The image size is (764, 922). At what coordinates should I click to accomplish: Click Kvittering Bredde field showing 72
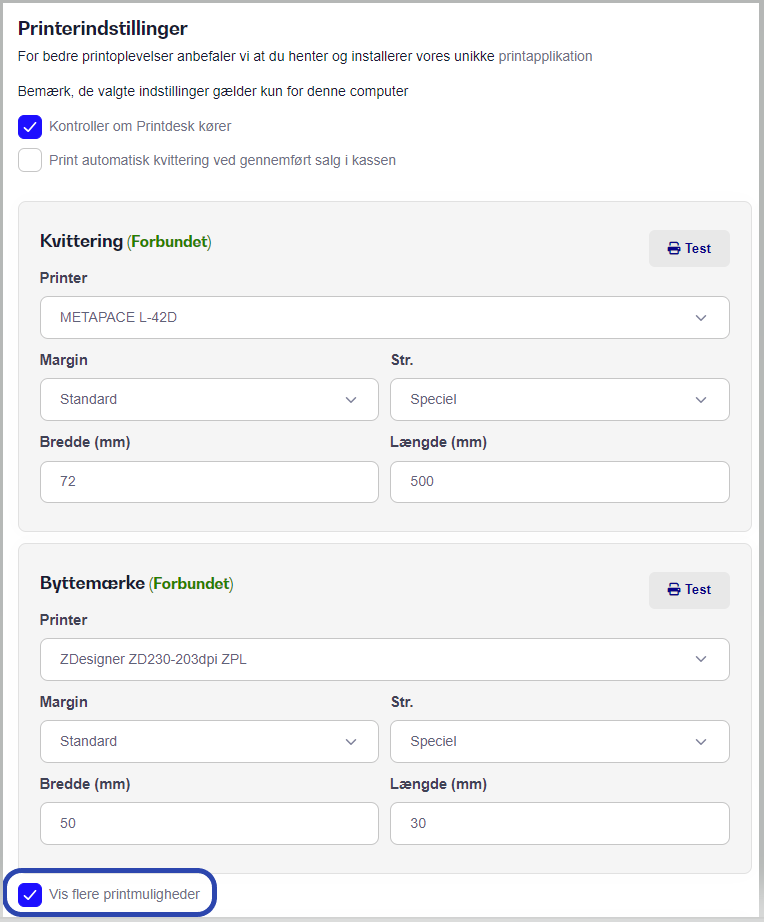209,482
